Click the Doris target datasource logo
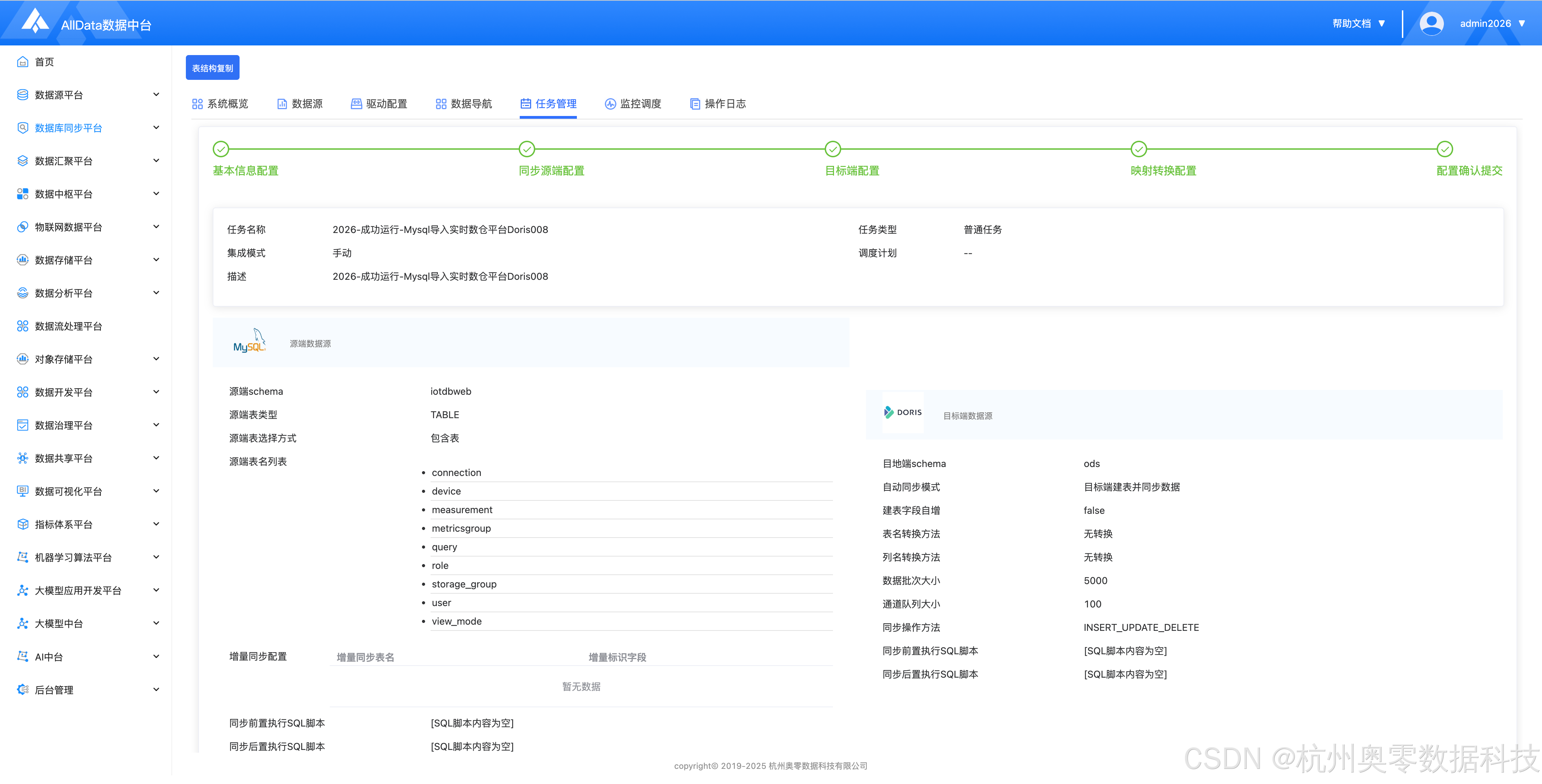This screenshot has width=1542, height=784. click(903, 413)
